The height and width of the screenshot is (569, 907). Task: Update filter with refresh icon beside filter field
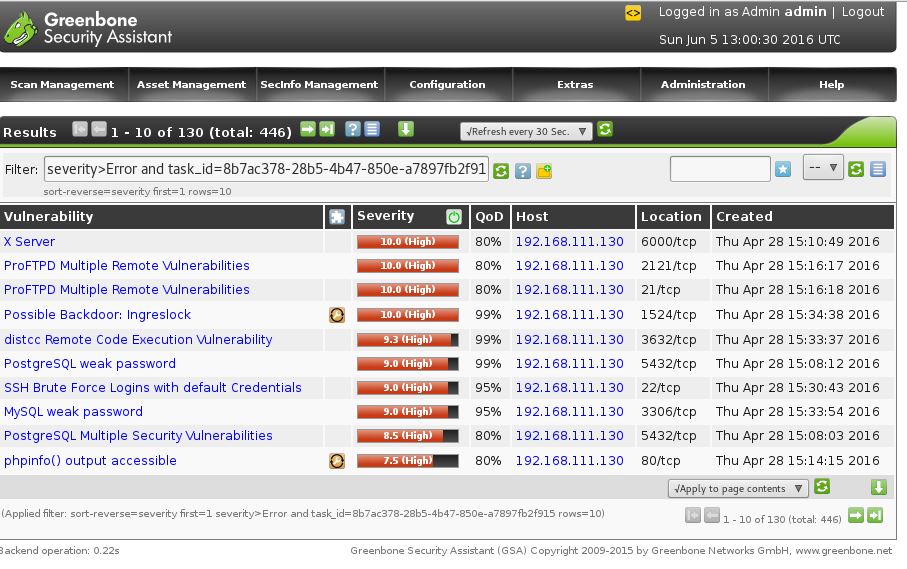click(501, 171)
